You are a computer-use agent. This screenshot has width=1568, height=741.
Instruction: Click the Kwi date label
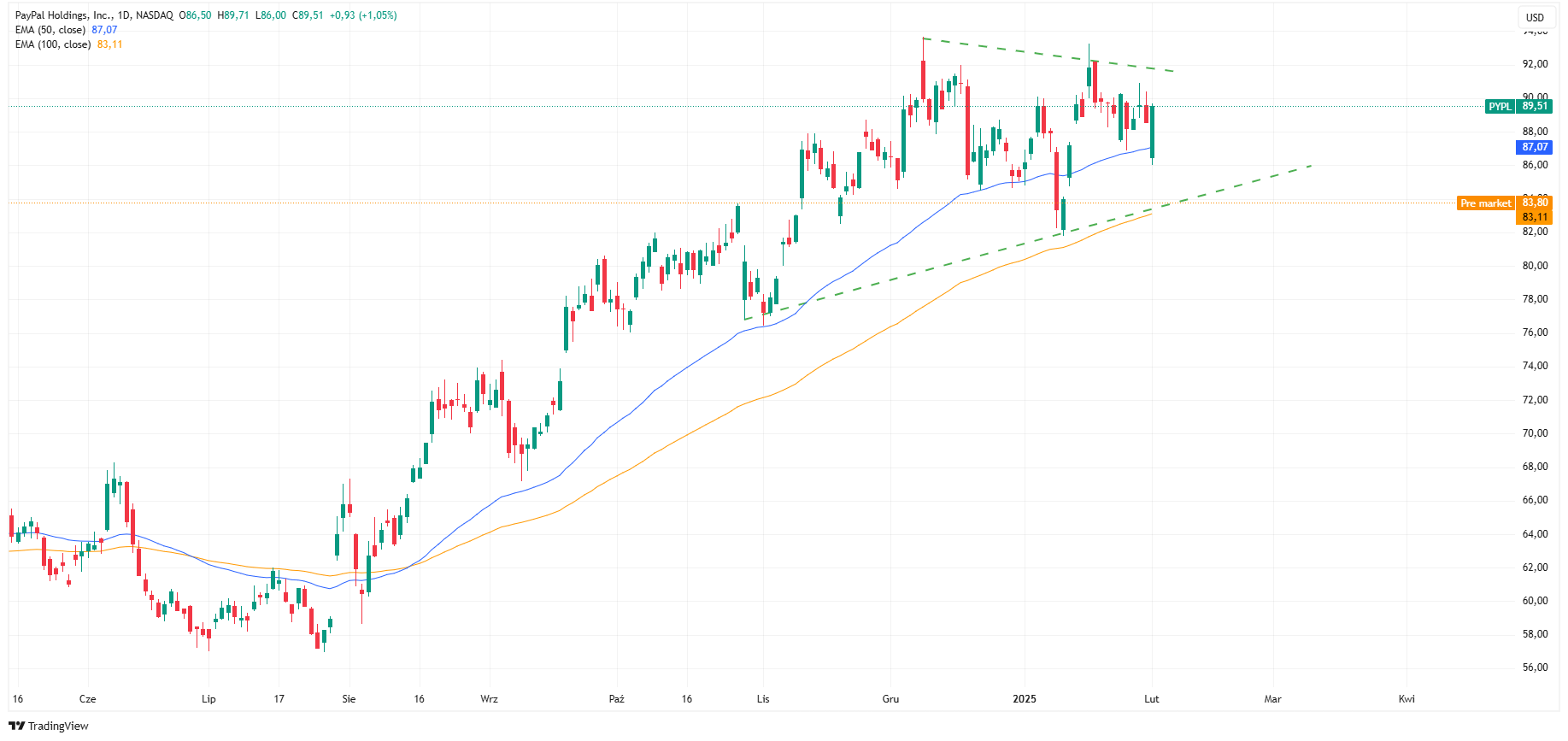point(1407,699)
